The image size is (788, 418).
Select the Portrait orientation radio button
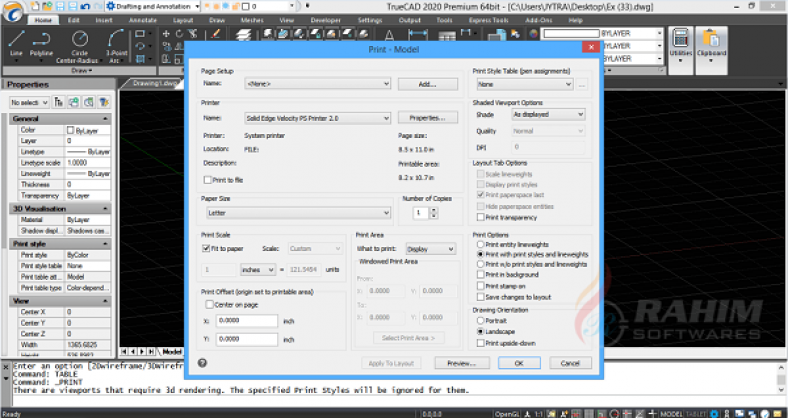(480, 321)
